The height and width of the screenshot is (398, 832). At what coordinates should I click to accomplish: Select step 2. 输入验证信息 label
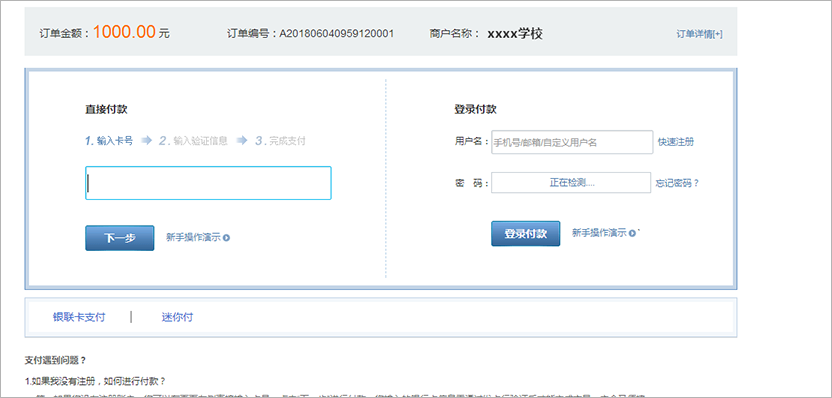click(x=193, y=141)
